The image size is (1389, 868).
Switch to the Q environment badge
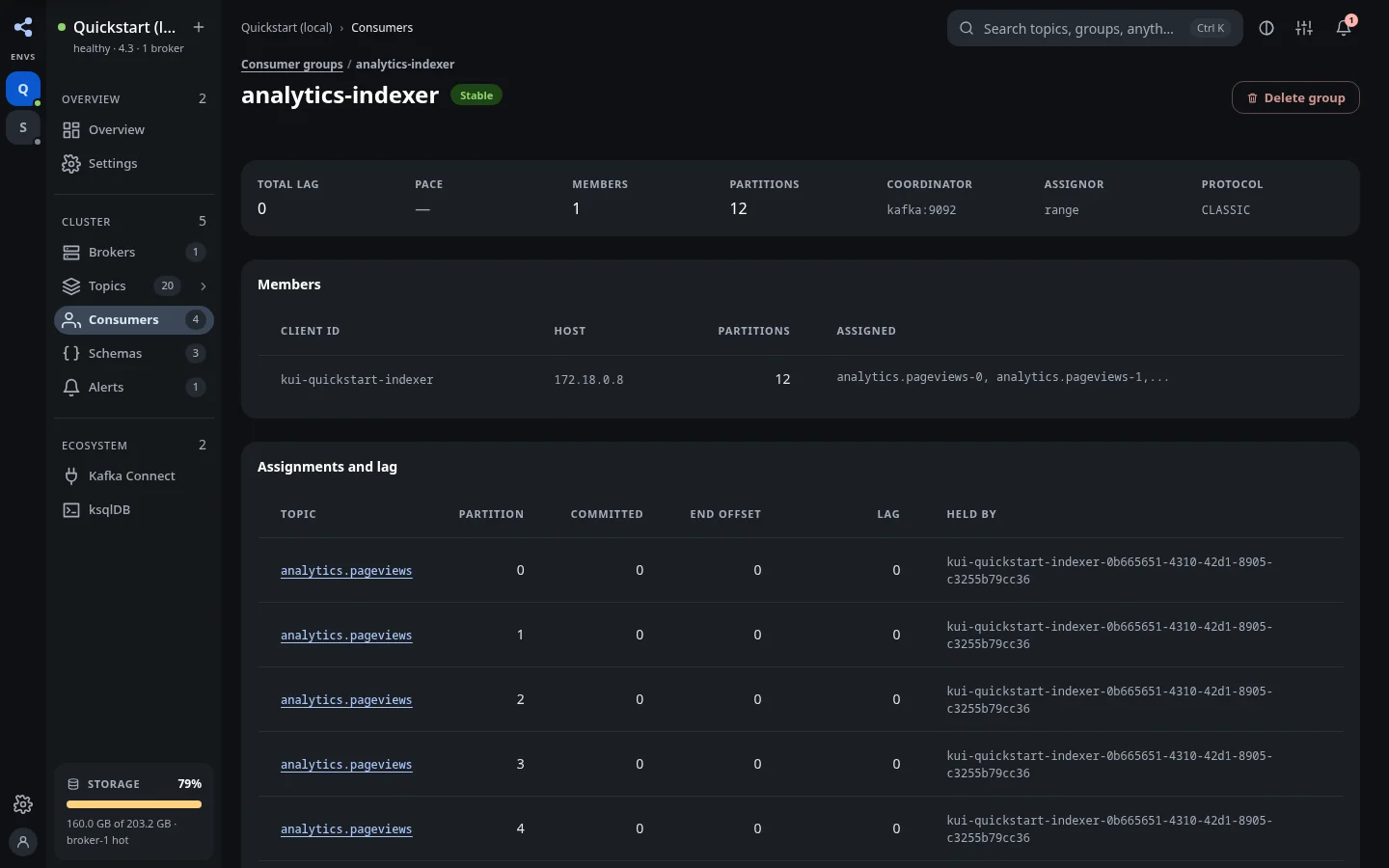tap(23, 89)
